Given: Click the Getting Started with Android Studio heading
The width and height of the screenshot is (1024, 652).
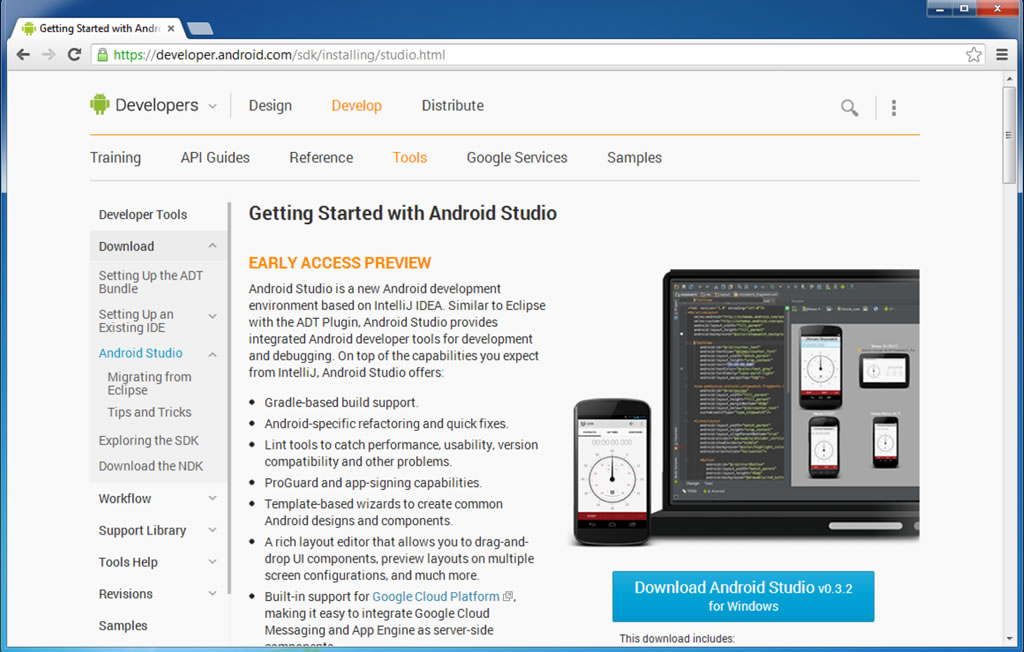Looking at the screenshot, I should pos(403,213).
